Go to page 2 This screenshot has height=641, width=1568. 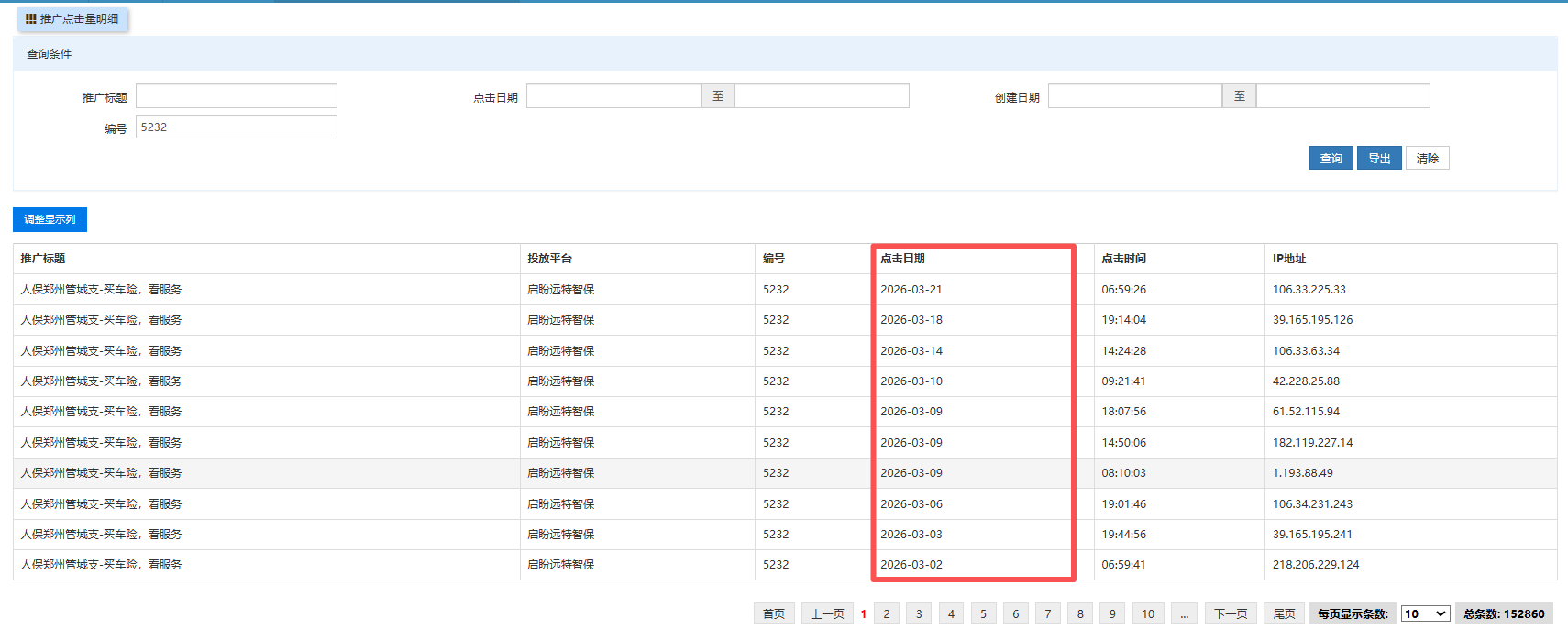887,614
